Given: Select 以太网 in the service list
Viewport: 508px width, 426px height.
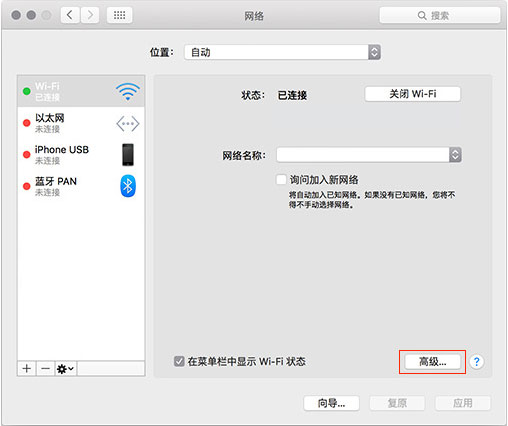Looking at the screenshot, I should click(x=81, y=123).
